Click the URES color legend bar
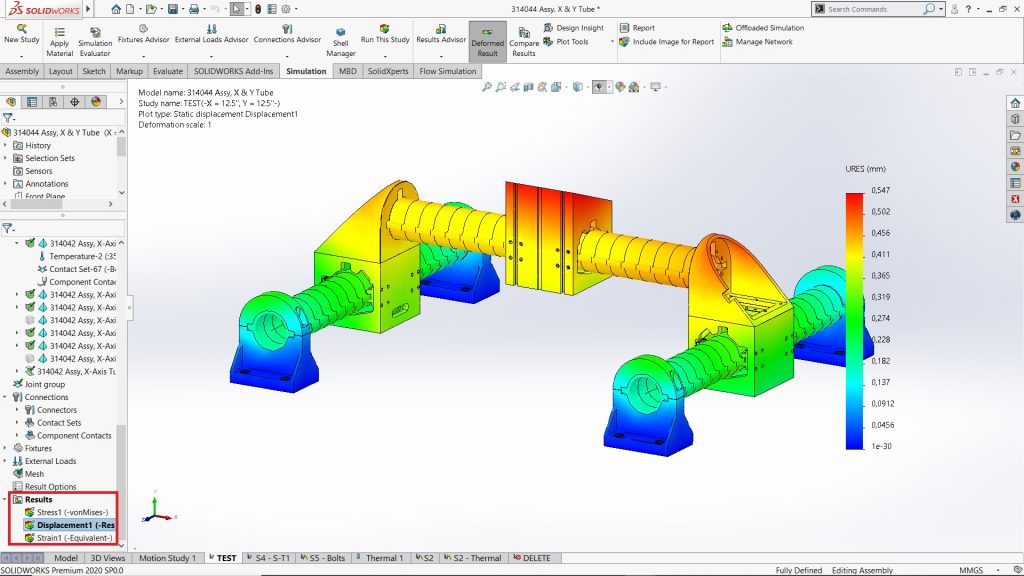 click(853, 320)
